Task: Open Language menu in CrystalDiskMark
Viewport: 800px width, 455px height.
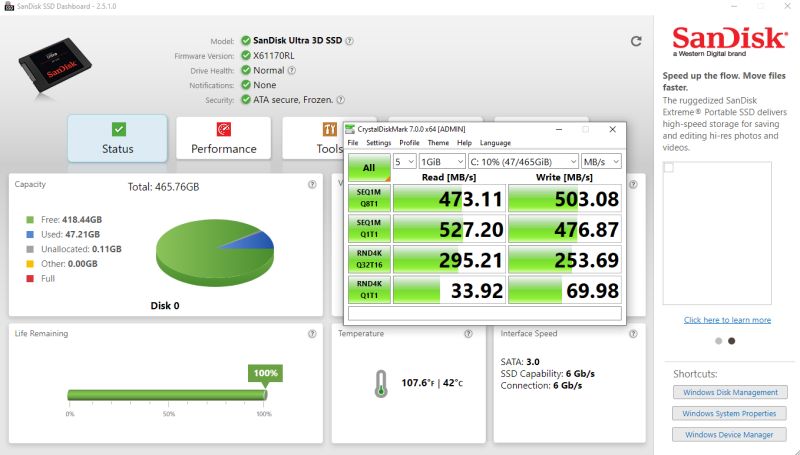Action: (495, 143)
